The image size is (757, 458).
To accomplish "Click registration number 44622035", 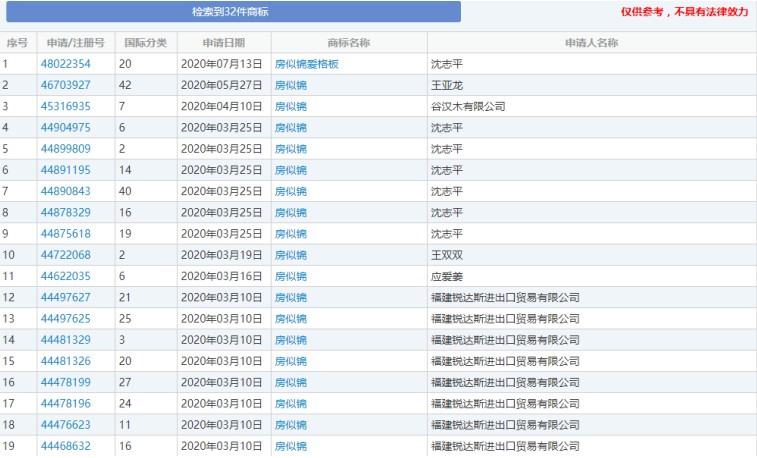I will point(65,276).
